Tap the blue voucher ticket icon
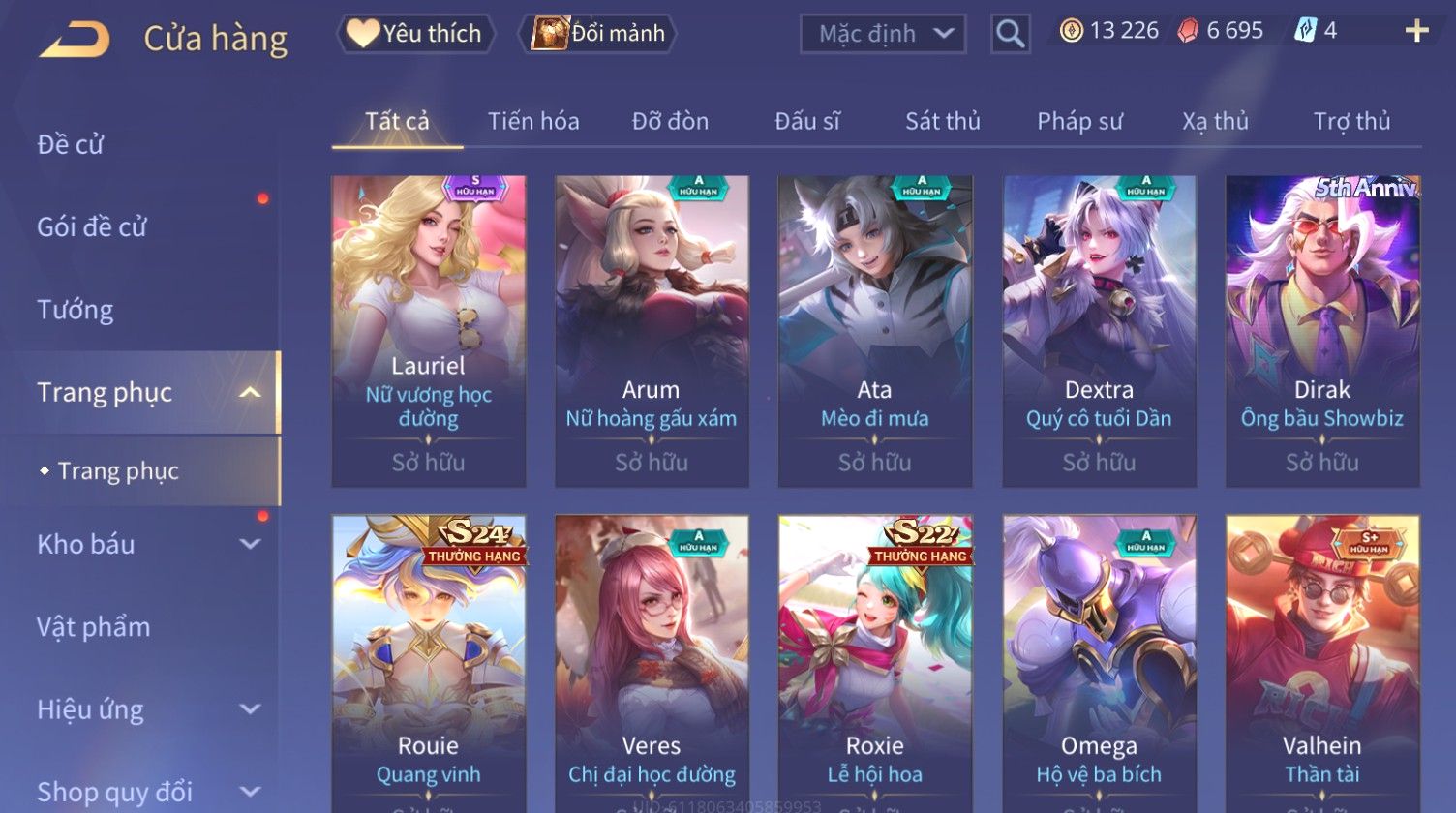This screenshot has width=1456, height=813. coord(1305,31)
